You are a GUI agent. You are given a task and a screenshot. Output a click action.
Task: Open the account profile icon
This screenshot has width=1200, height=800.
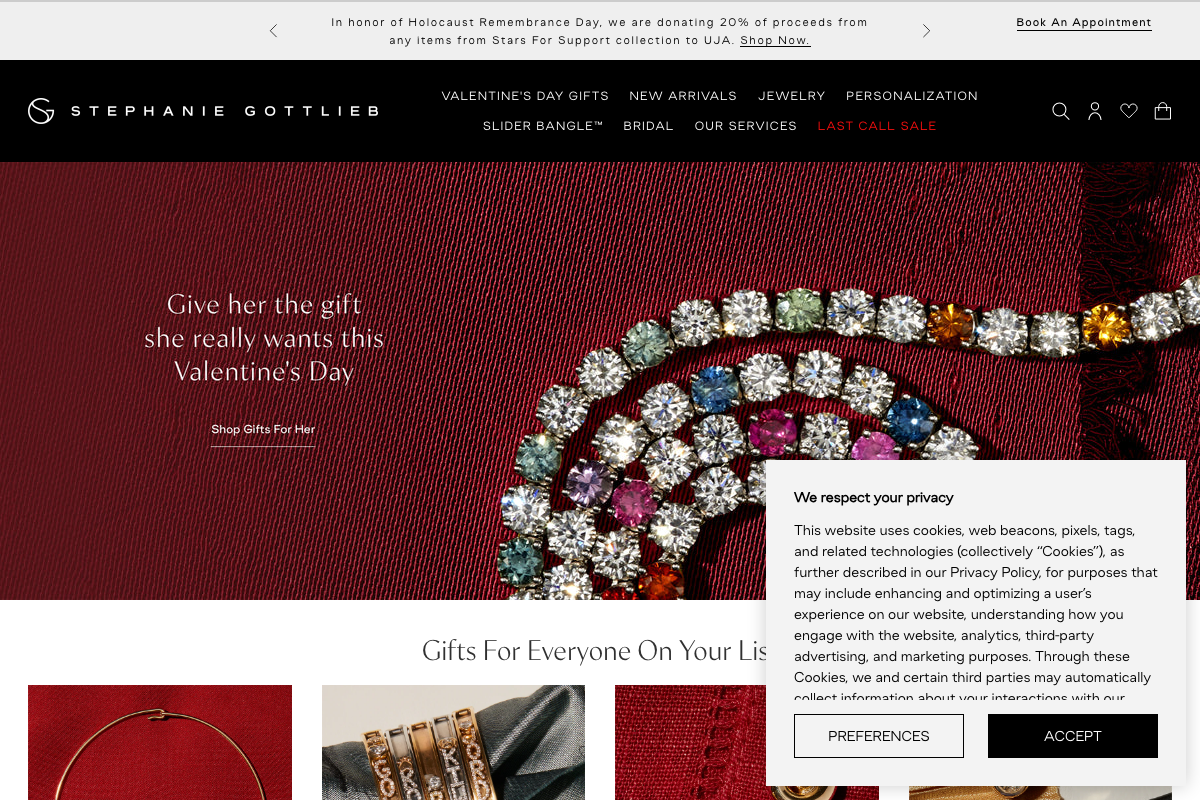click(x=1095, y=111)
